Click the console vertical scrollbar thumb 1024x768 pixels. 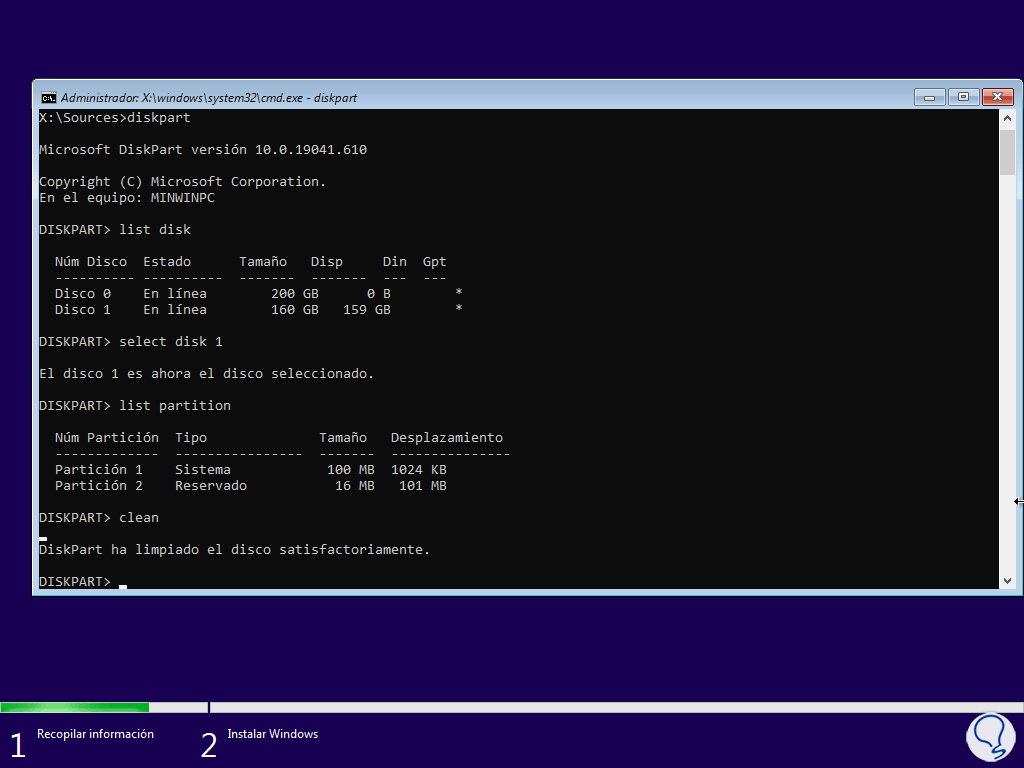(1007, 152)
